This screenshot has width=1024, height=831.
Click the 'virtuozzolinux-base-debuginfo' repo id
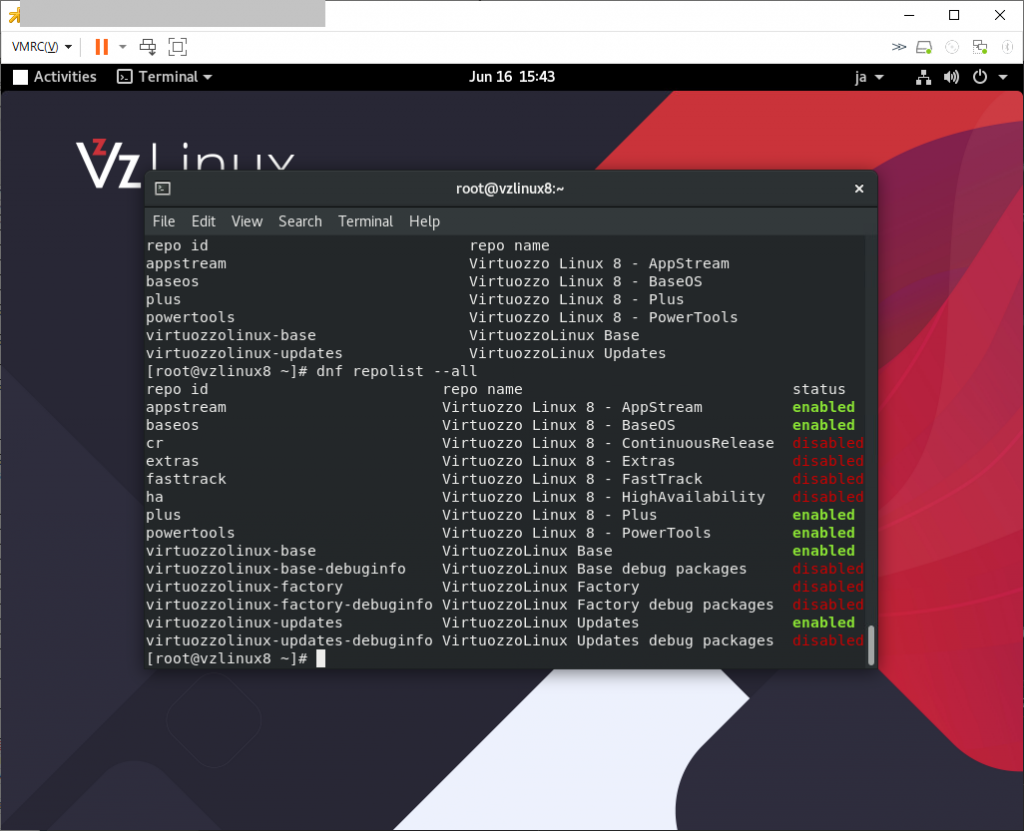click(x=276, y=569)
